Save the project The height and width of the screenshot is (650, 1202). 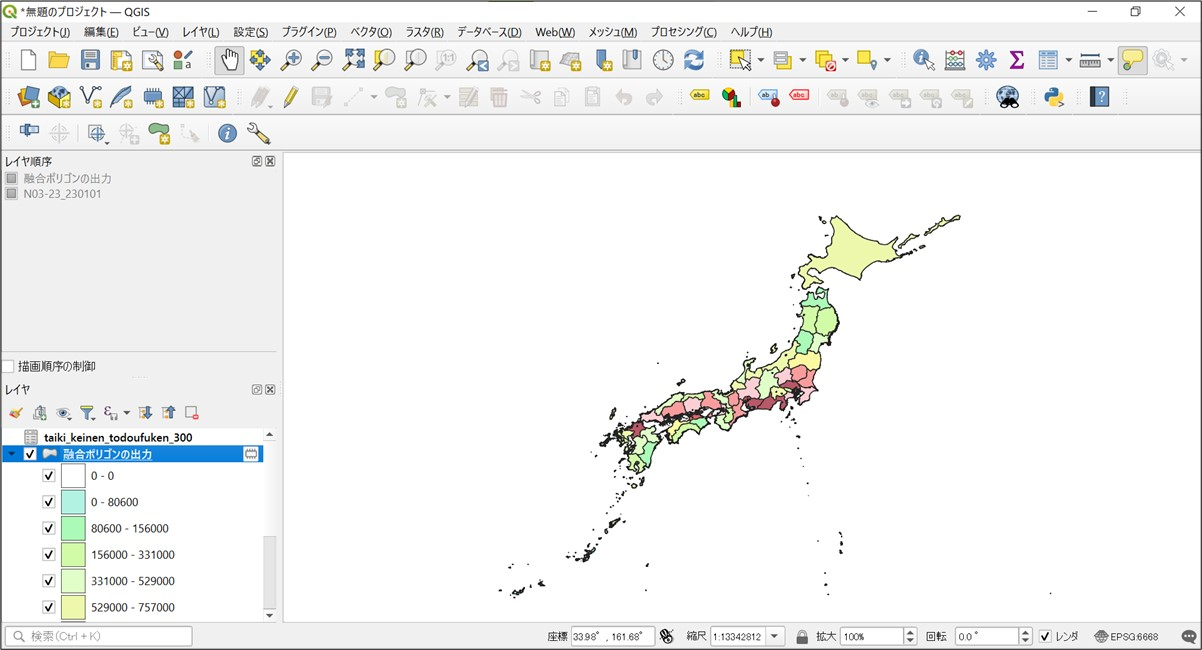pos(90,60)
